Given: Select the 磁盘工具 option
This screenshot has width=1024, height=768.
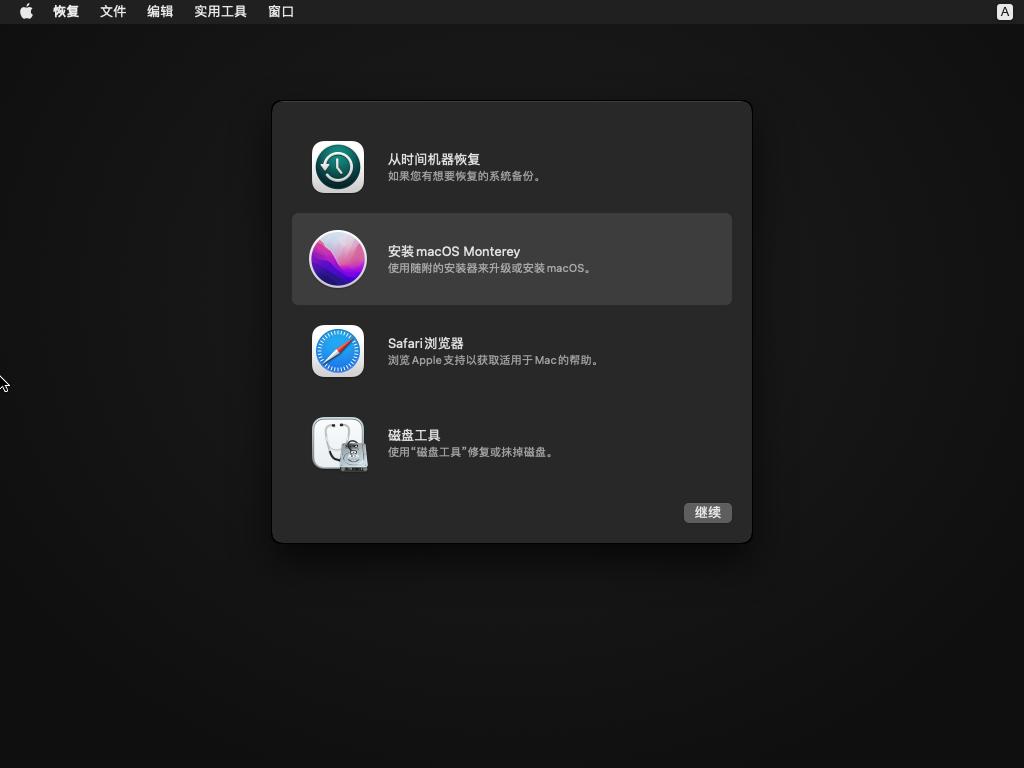Looking at the screenshot, I should (511, 443).
